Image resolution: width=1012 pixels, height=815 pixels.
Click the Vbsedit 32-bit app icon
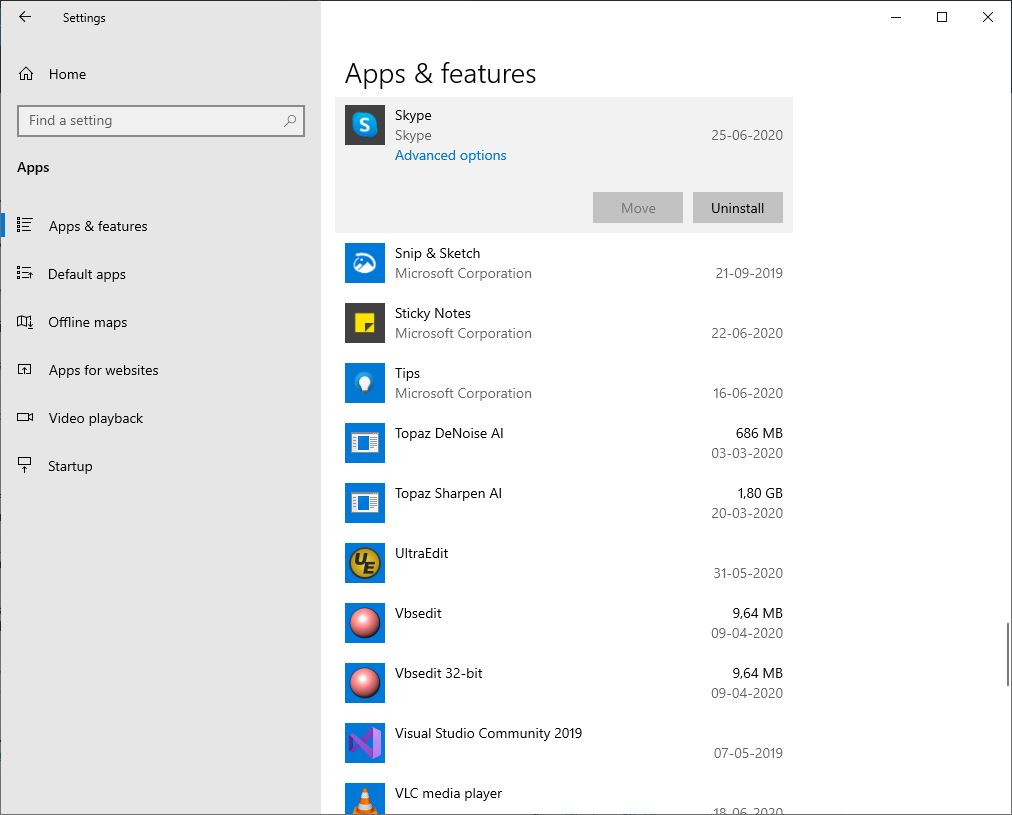(365, 683)
